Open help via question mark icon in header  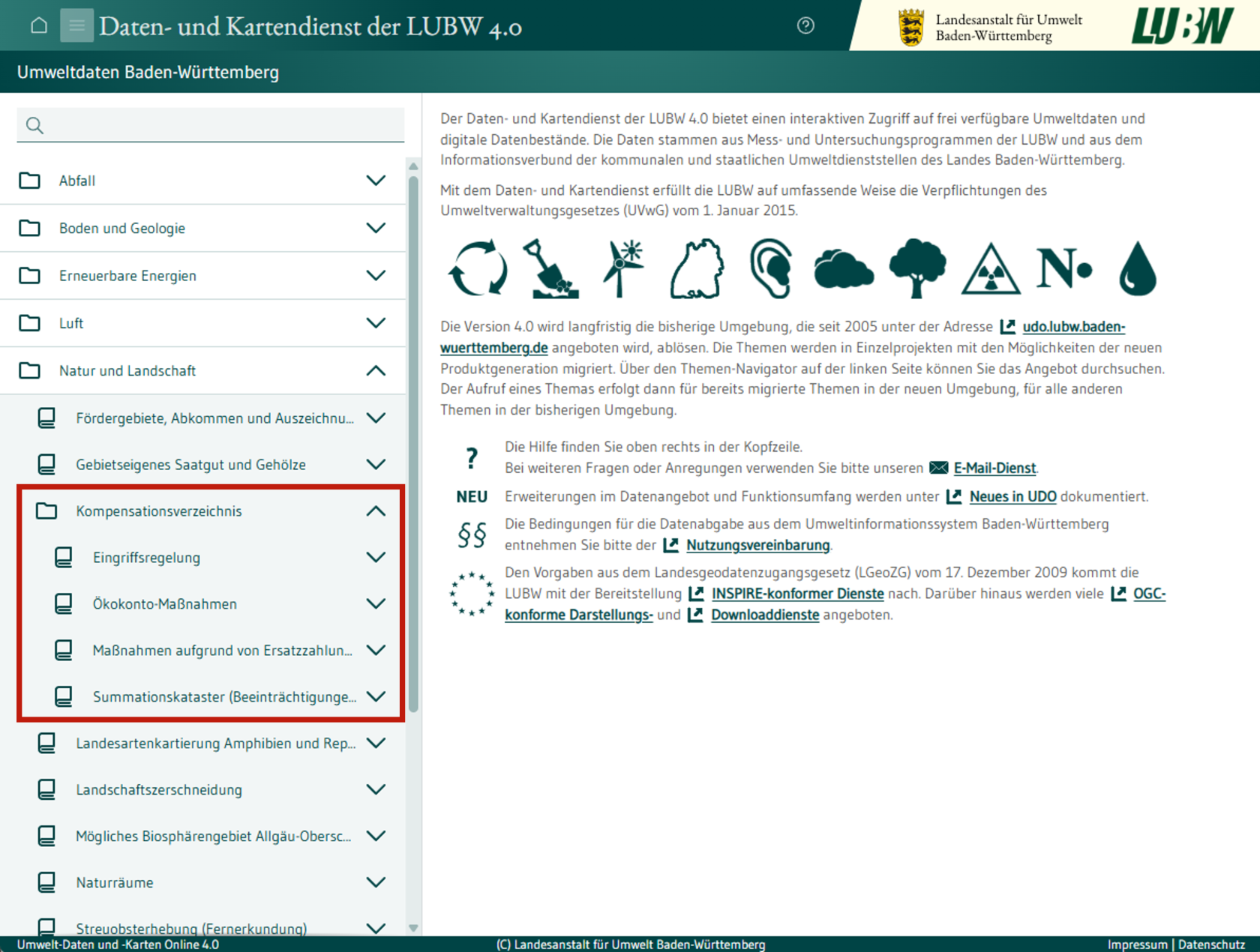tap(805, 25)
